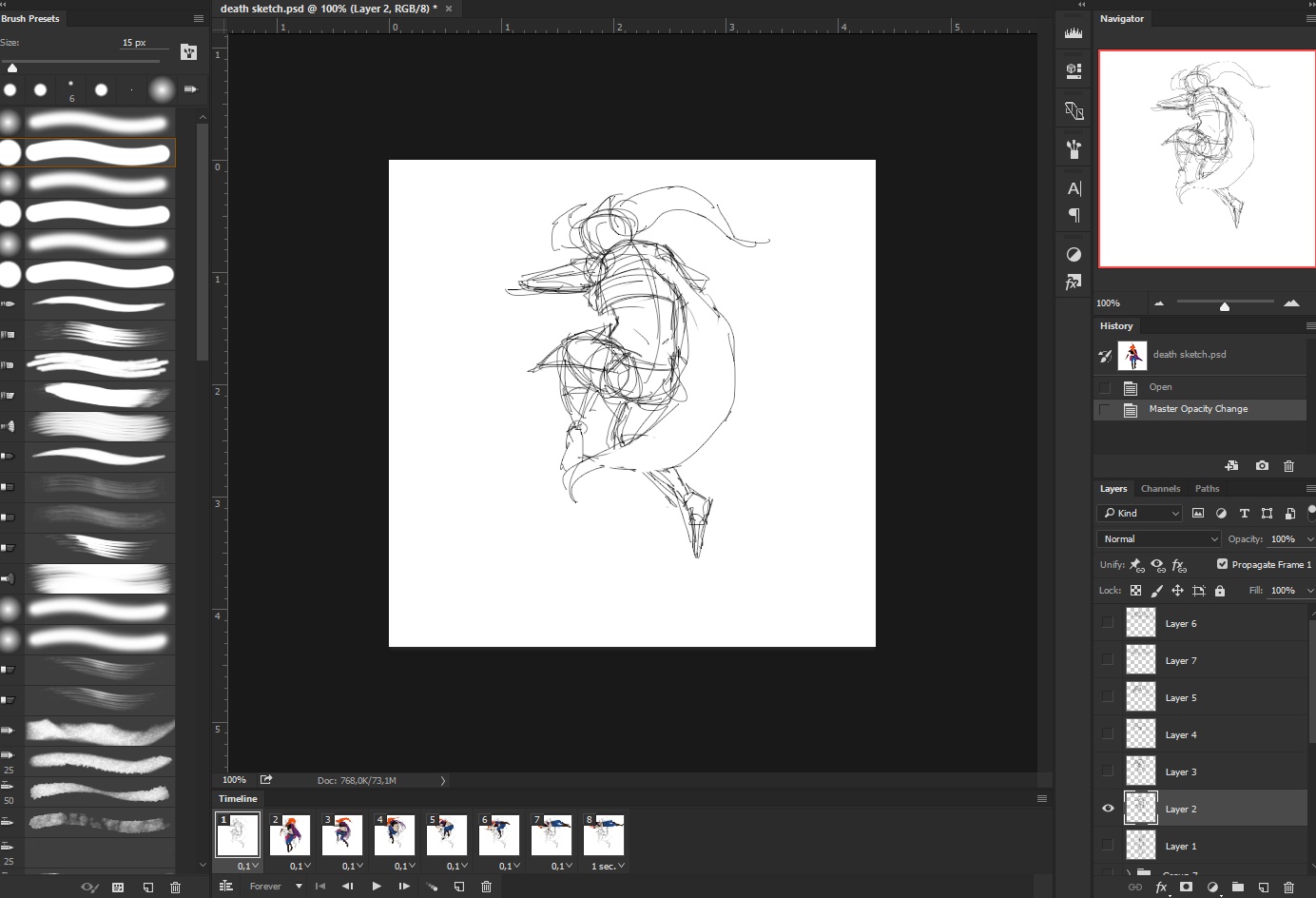Filter layers by type (T) icon
The height and width of the screenshot is (898, 1316).
tap(1244, 513)
